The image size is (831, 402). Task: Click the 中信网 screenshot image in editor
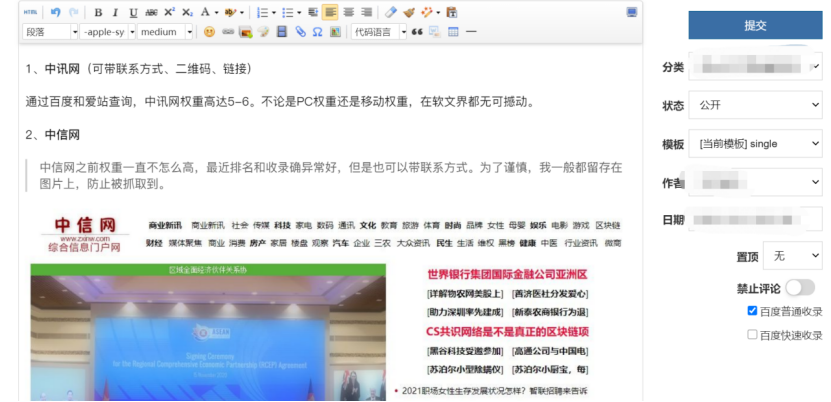pyautogui.click(x=325, y=305)
